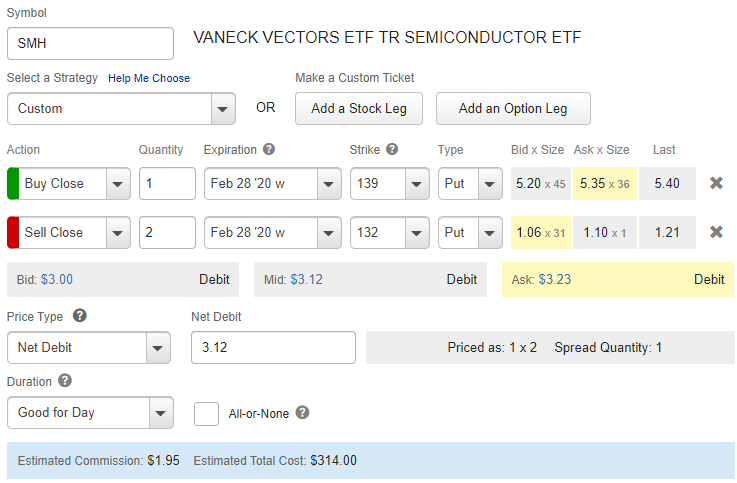Click the Net Debit 3.12 price field
The image size is (737, 483).
point(273,348)
